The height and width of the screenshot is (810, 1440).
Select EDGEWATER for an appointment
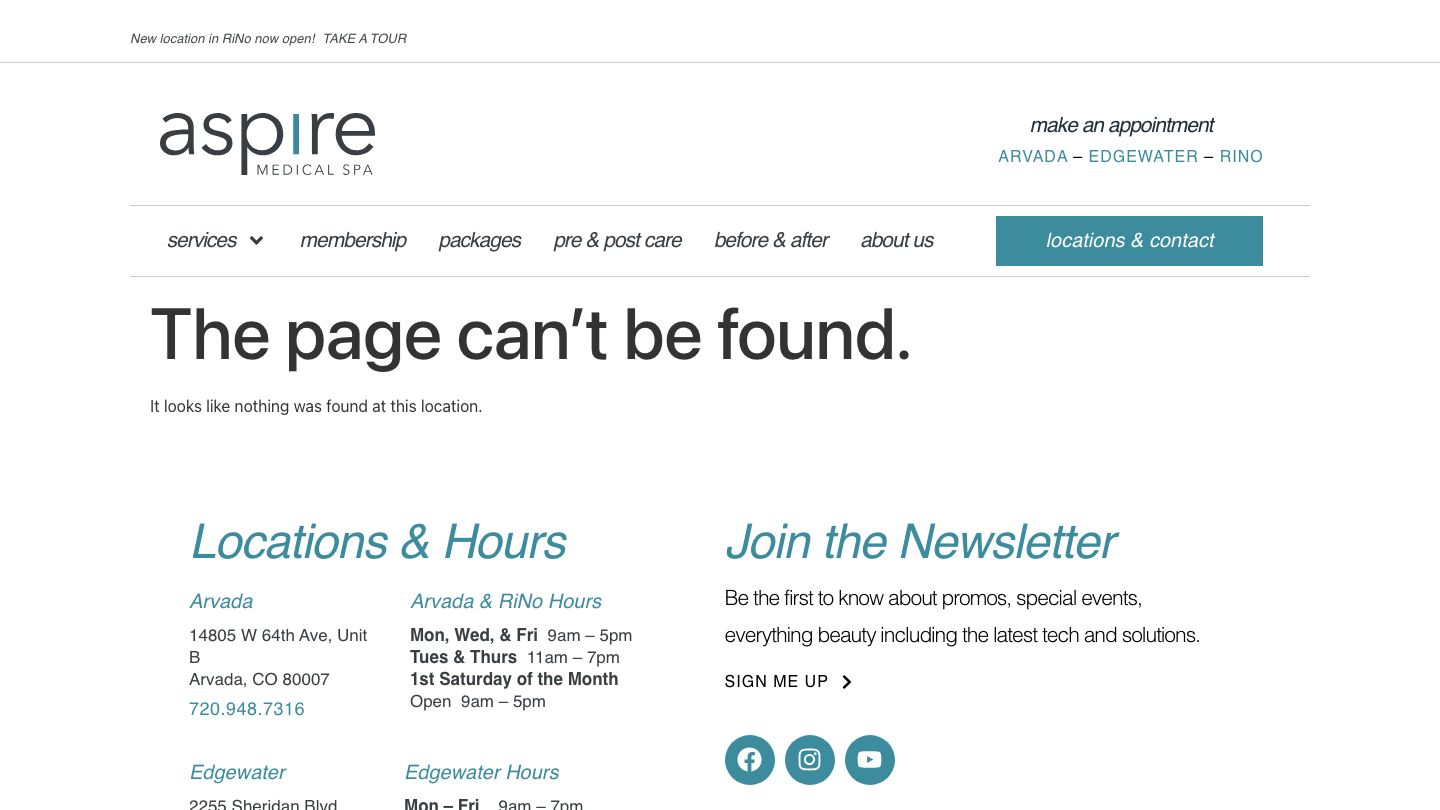(x=1143, y=156)
